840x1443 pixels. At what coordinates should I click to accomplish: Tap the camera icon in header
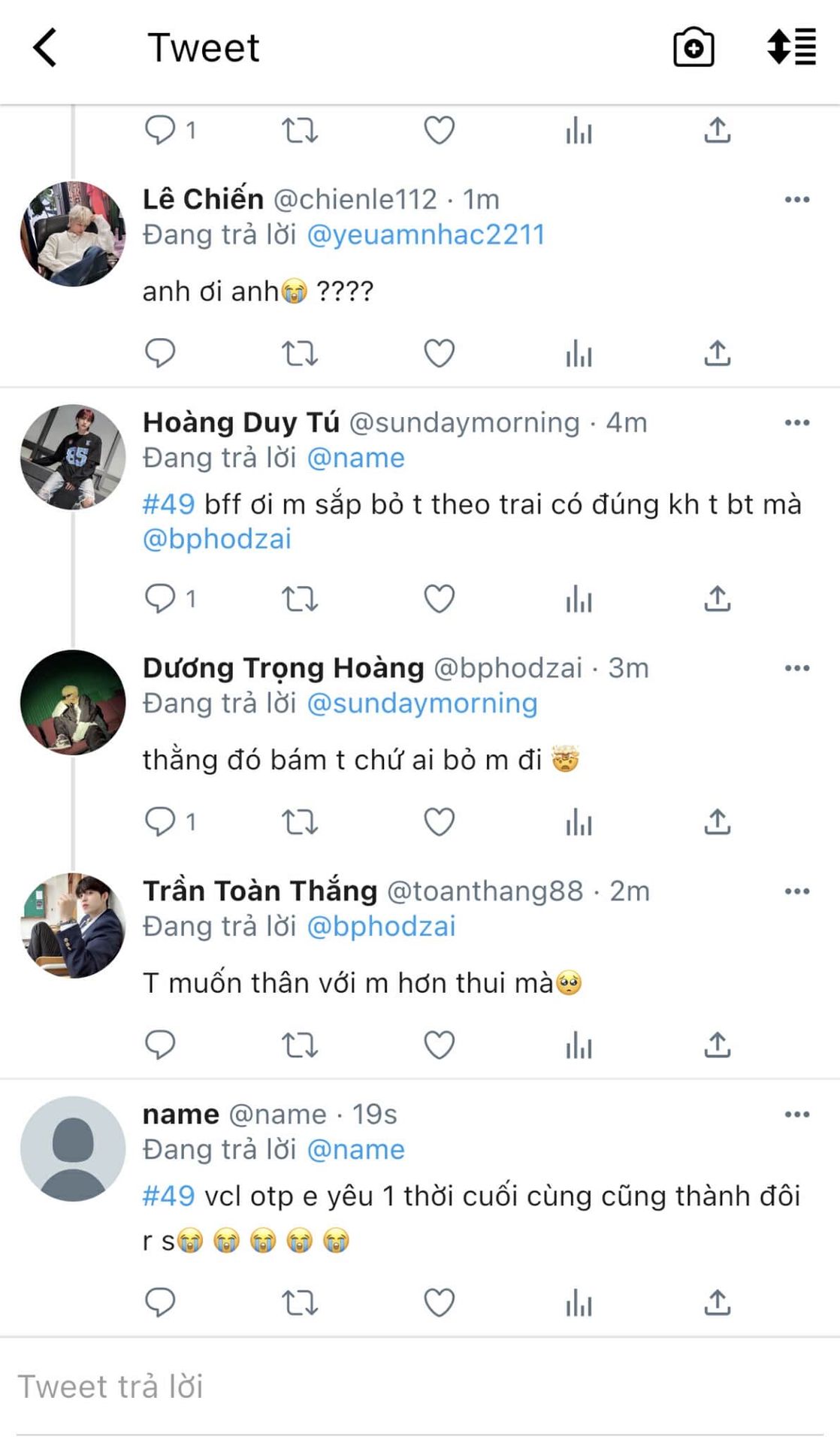coord(693,48)
